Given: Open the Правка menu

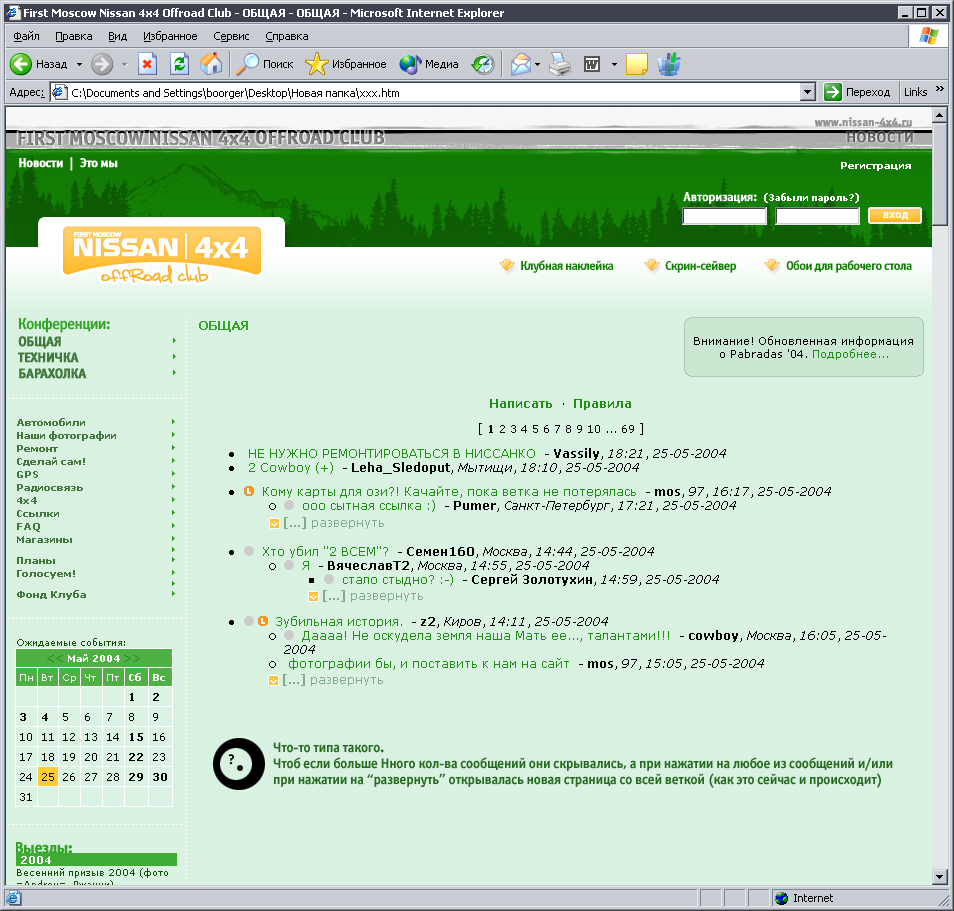Looking at the screenshot, I should [74, 36].
